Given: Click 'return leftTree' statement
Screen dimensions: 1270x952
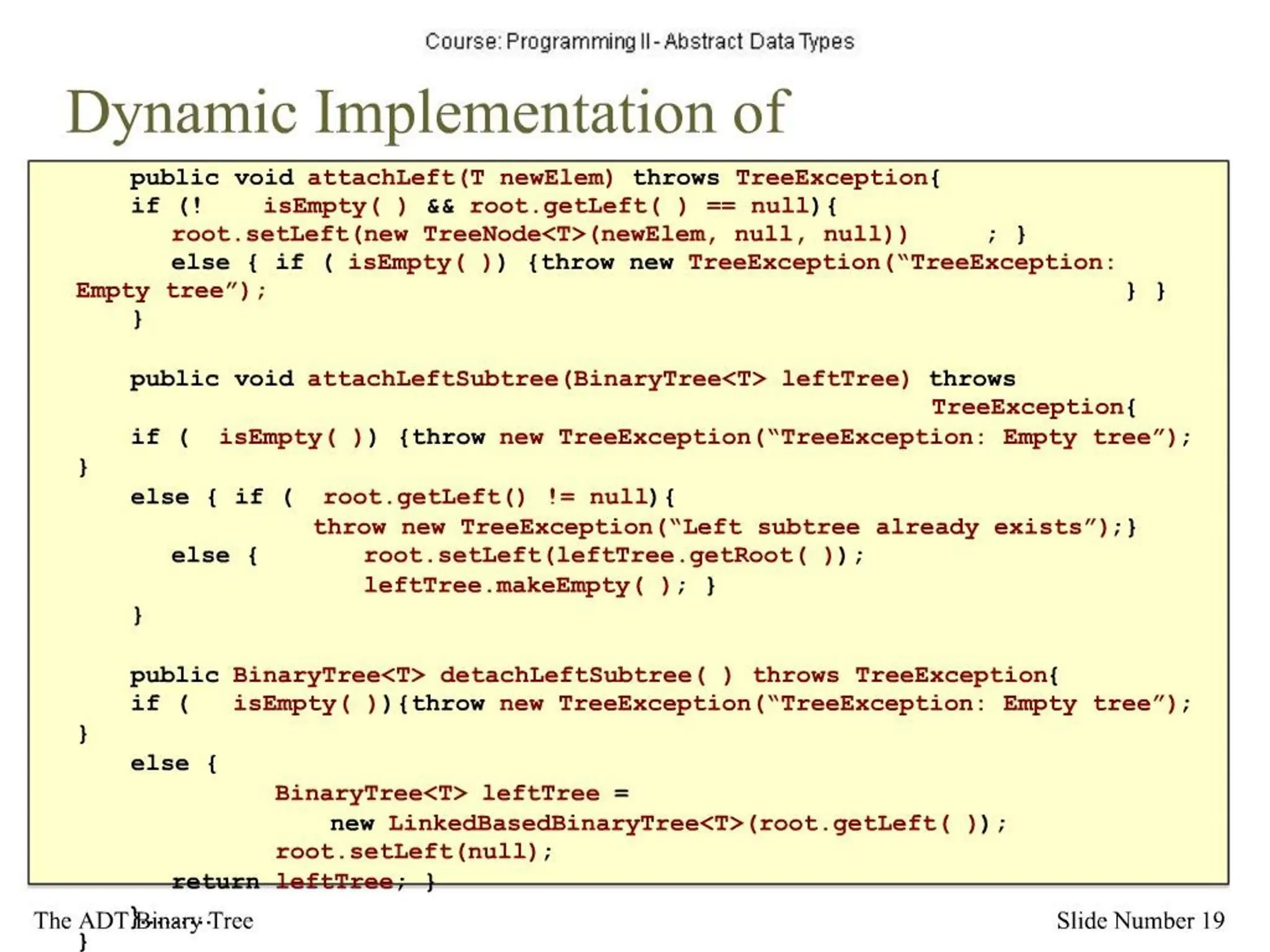Looking at the screenshot, I should [282, 881].
